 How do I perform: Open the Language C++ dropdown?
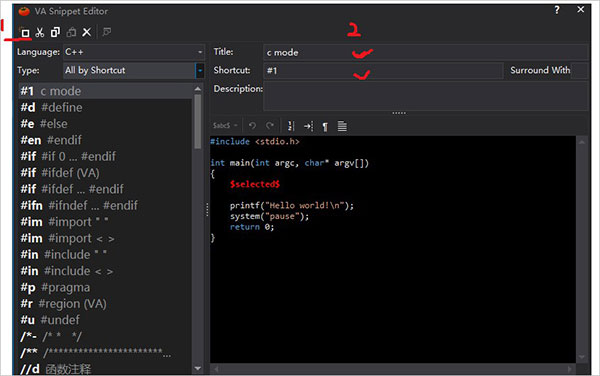134,52
